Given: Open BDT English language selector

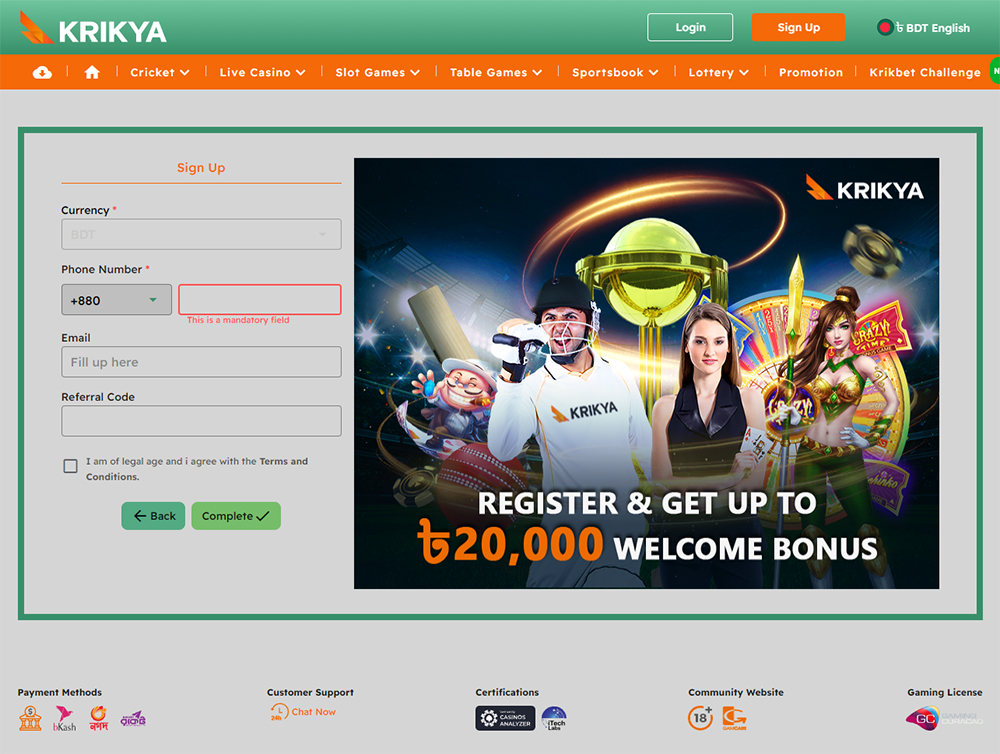Looking at the screenshot, I should coord(923,27).
